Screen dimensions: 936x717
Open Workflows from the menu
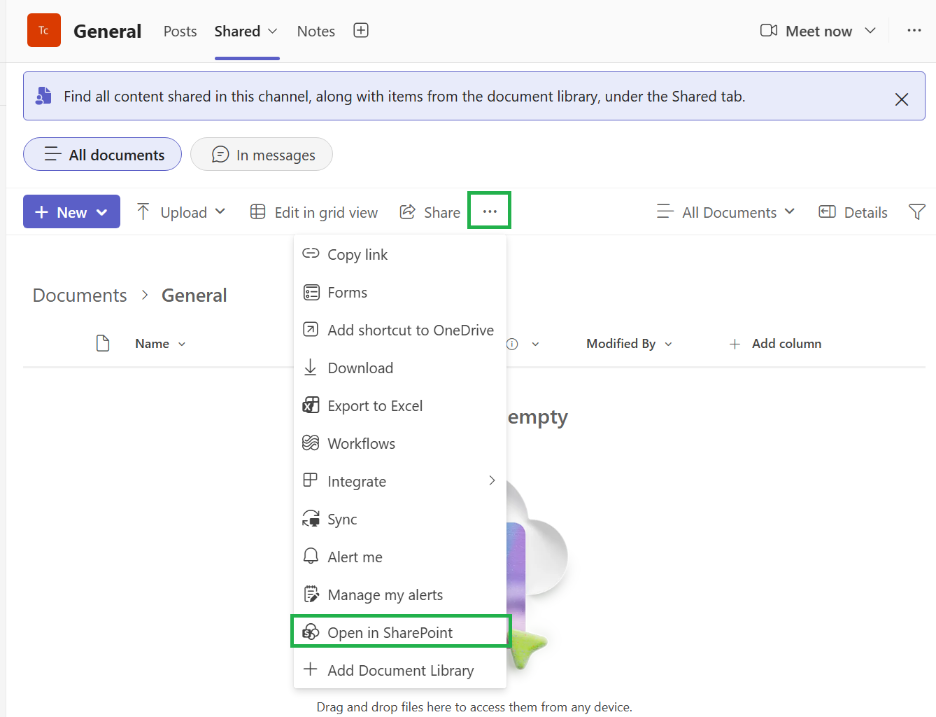click(x=400, y=444)
